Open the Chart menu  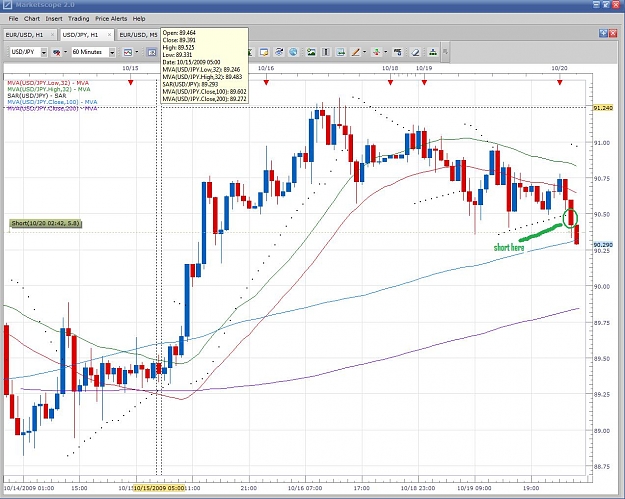[32, 19]
